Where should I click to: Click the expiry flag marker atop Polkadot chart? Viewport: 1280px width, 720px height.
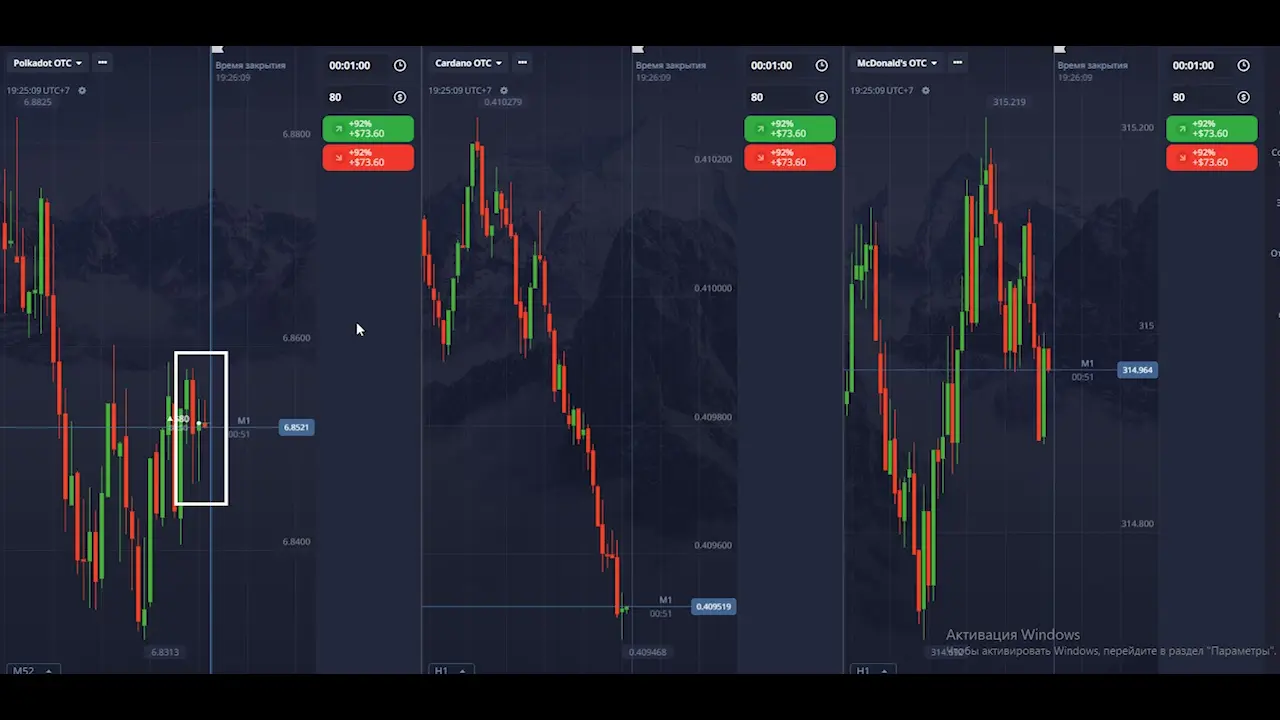(x=217, y=49)
